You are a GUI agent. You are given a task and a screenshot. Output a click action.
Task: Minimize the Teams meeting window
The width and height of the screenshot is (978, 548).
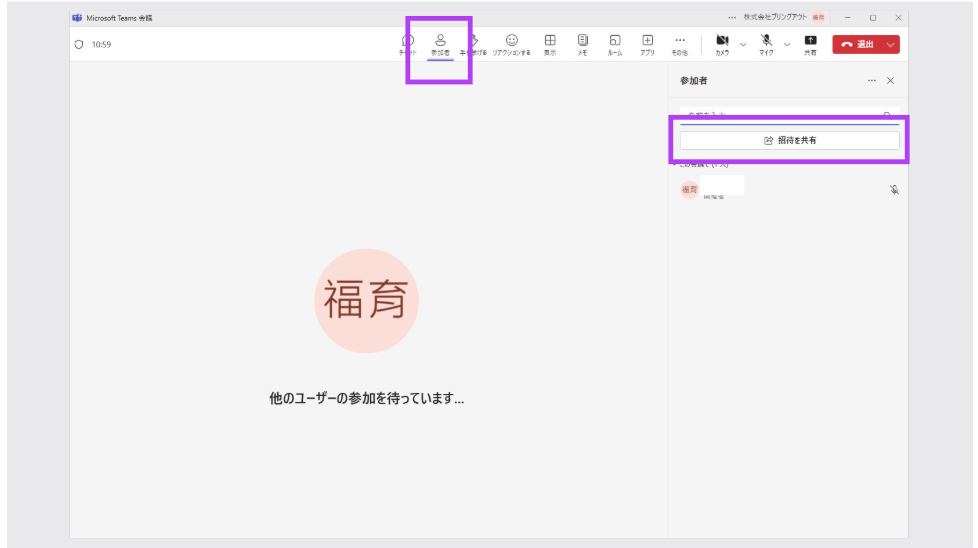coord(848,17)
